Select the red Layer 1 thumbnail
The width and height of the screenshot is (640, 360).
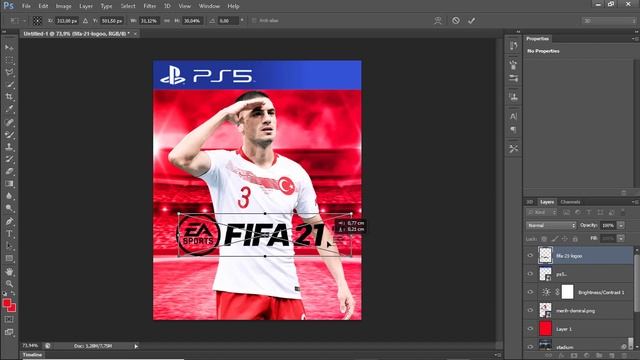click(545, 329)
